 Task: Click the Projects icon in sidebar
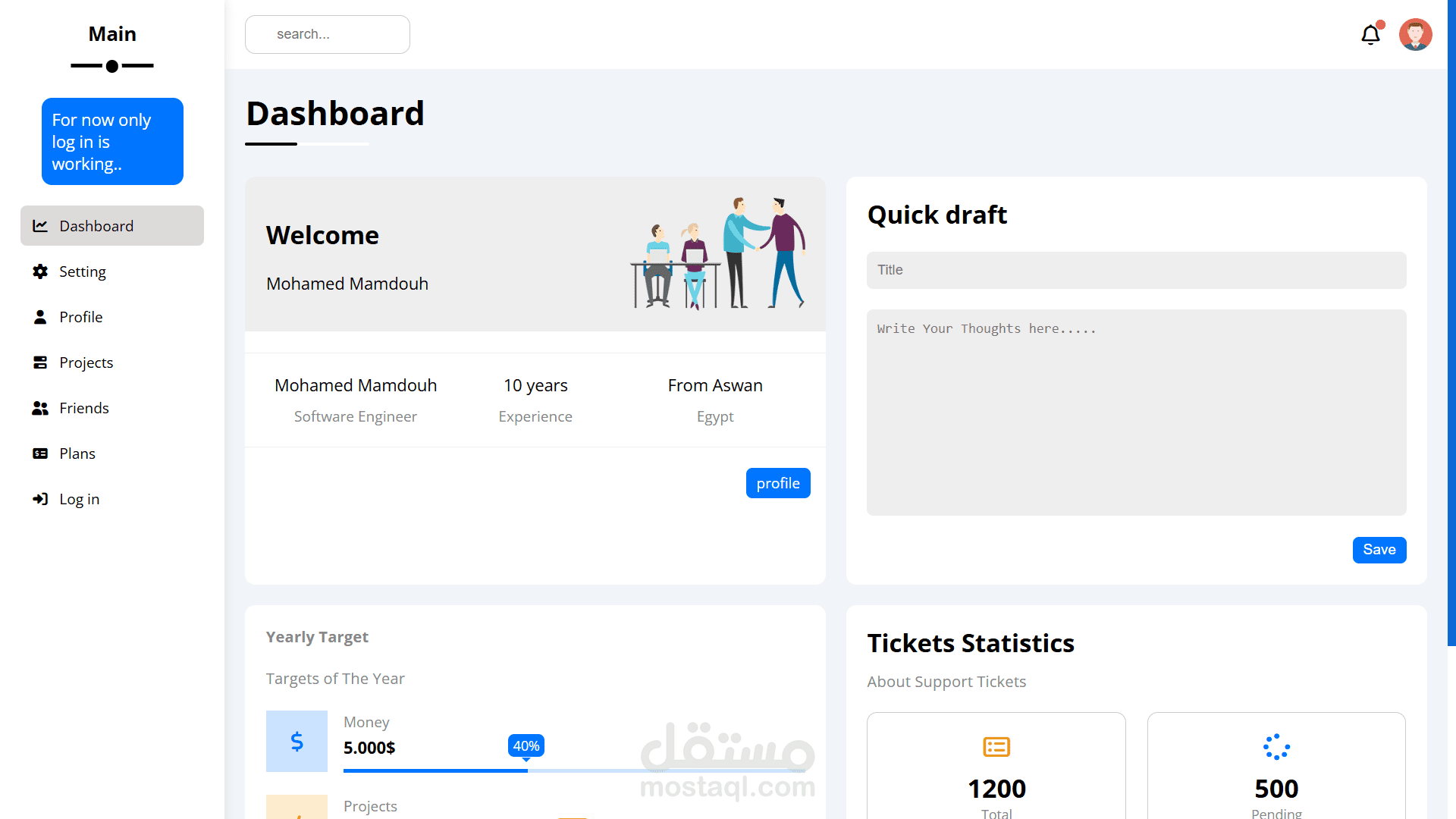(x=40, y=362)
